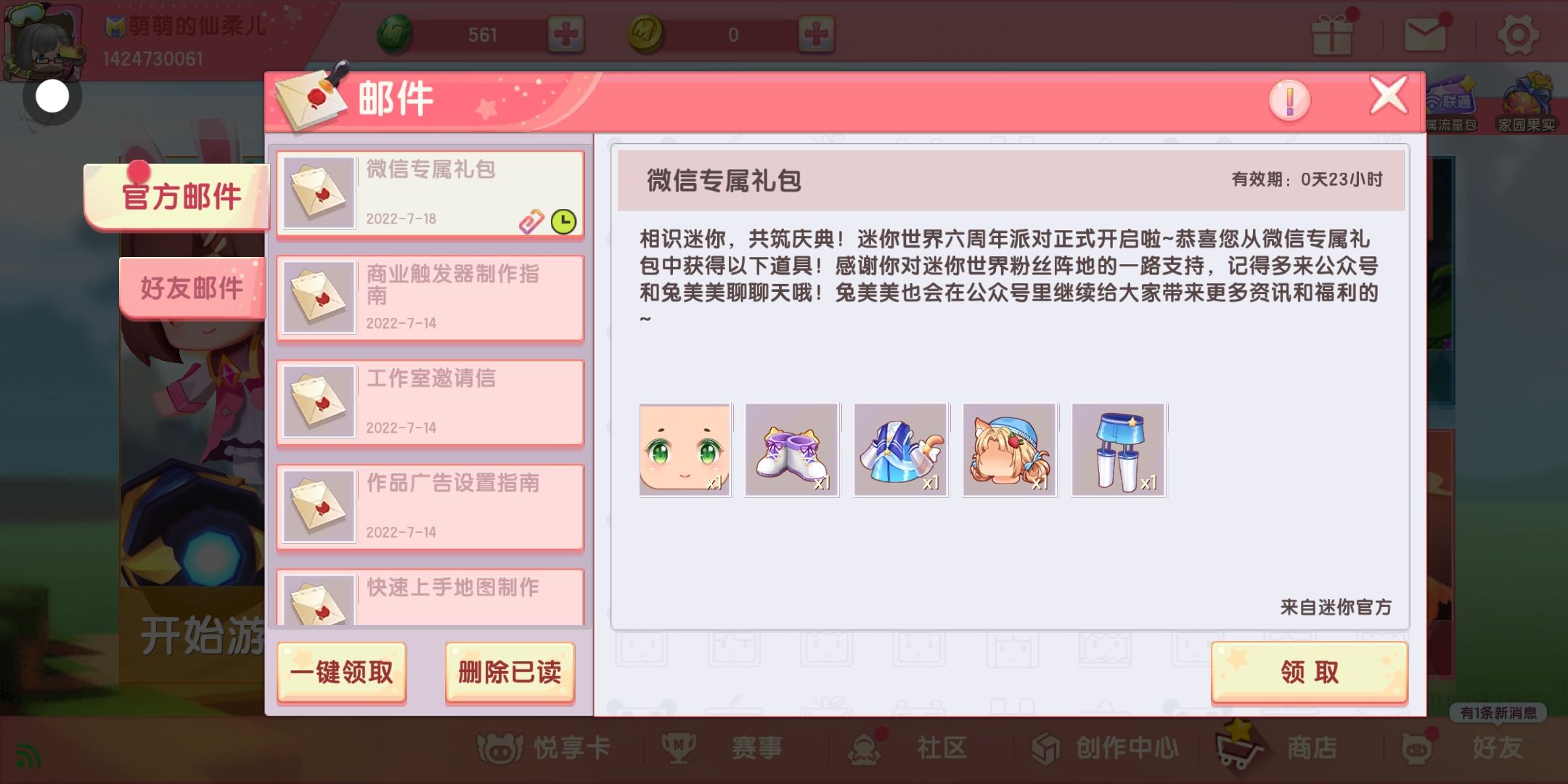
Task: Switch to 好友邮件 tab
Action: pos(192,287)
